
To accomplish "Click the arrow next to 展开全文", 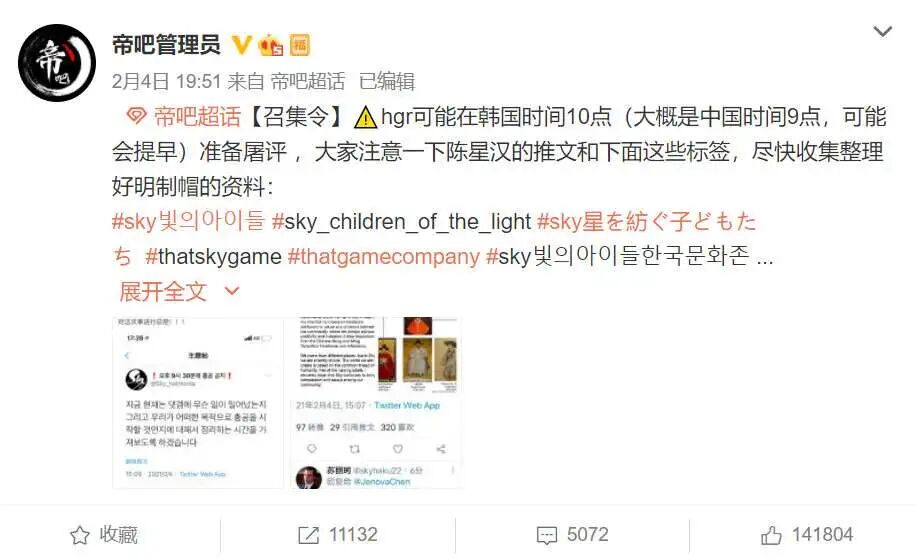I will [x=232, y=291].
